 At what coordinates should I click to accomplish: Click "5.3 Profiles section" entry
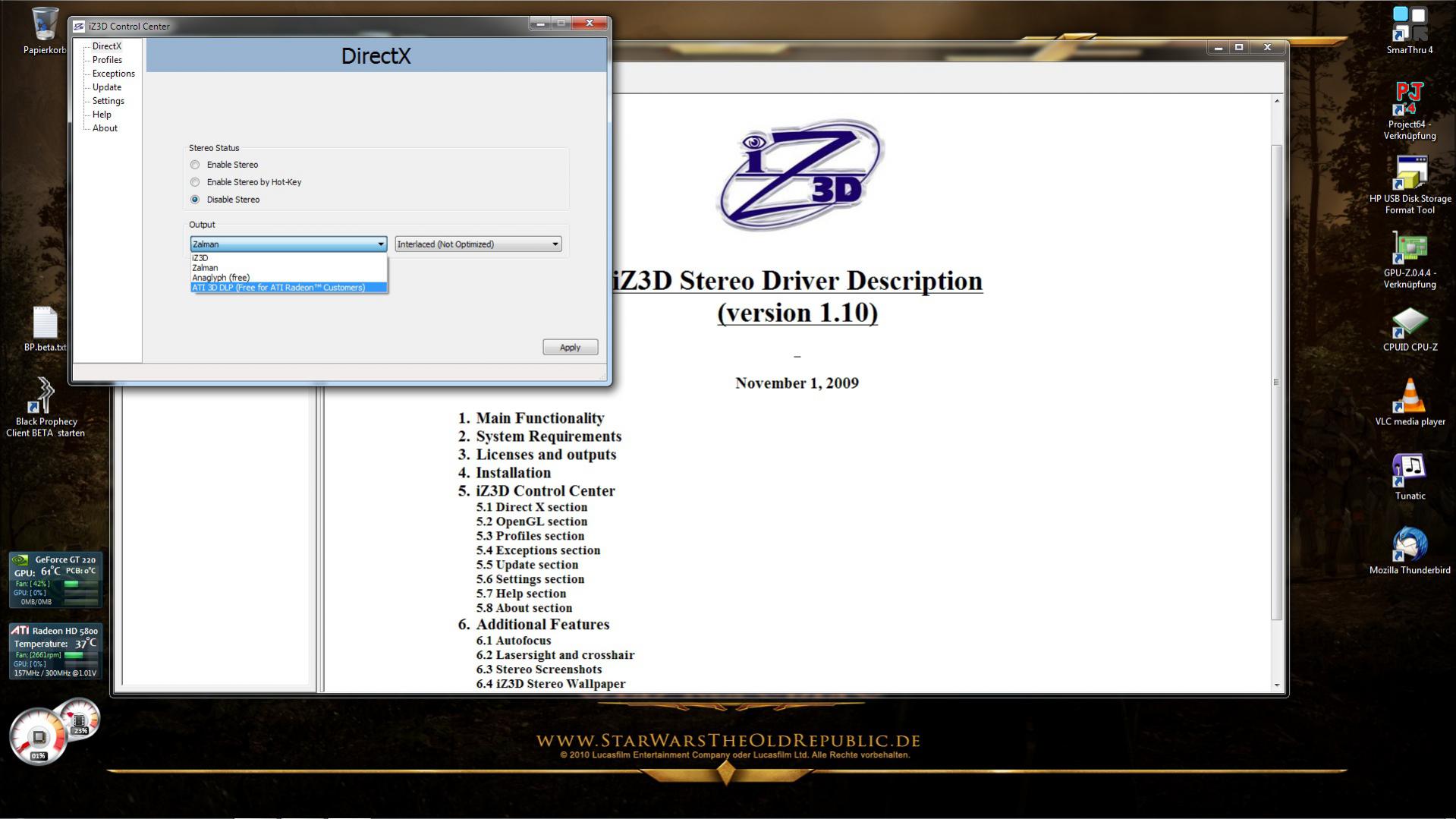(530, 536)
